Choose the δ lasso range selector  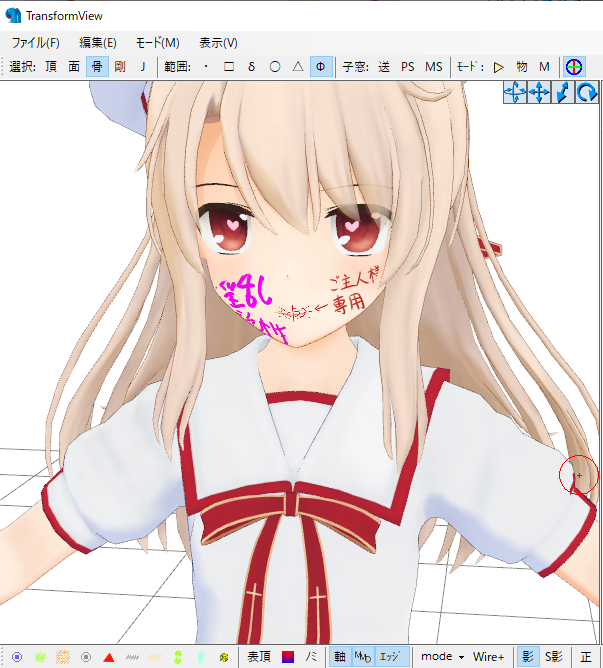pyautogui.click(x=251, y=67)
